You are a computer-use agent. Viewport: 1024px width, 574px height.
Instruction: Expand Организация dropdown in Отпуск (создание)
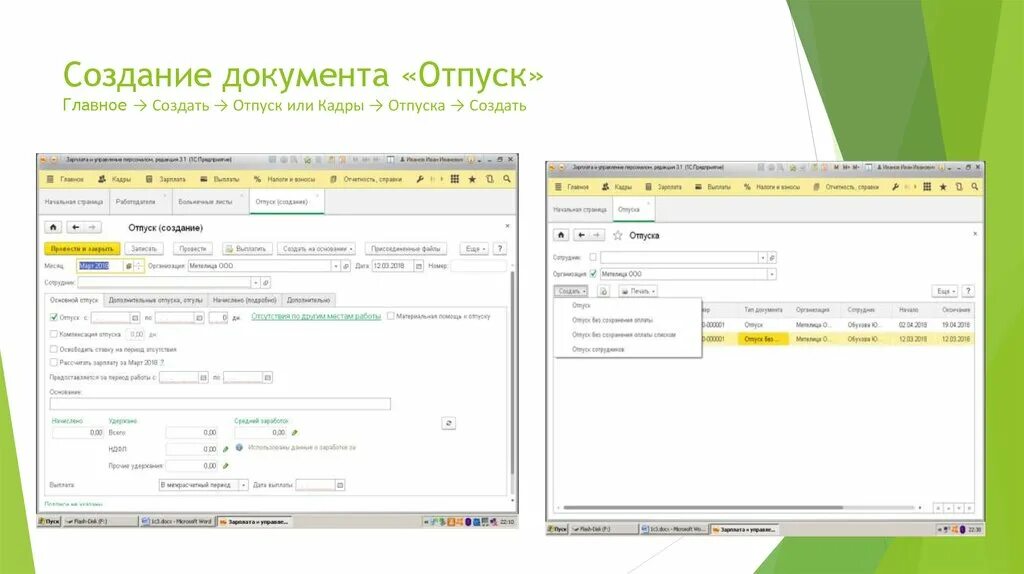[336, 266]
